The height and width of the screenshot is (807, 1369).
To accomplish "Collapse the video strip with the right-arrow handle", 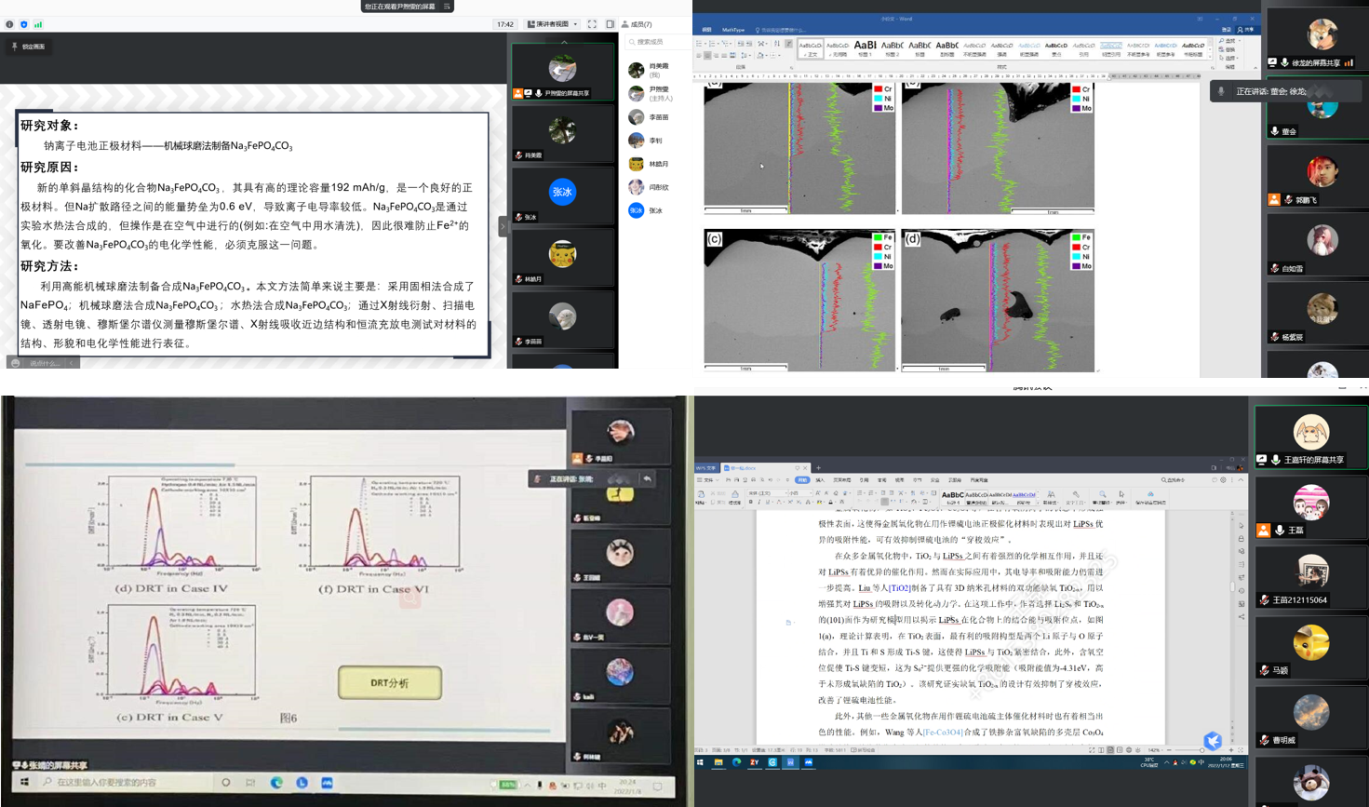I will pyautogui.click(x=503, y=227).
